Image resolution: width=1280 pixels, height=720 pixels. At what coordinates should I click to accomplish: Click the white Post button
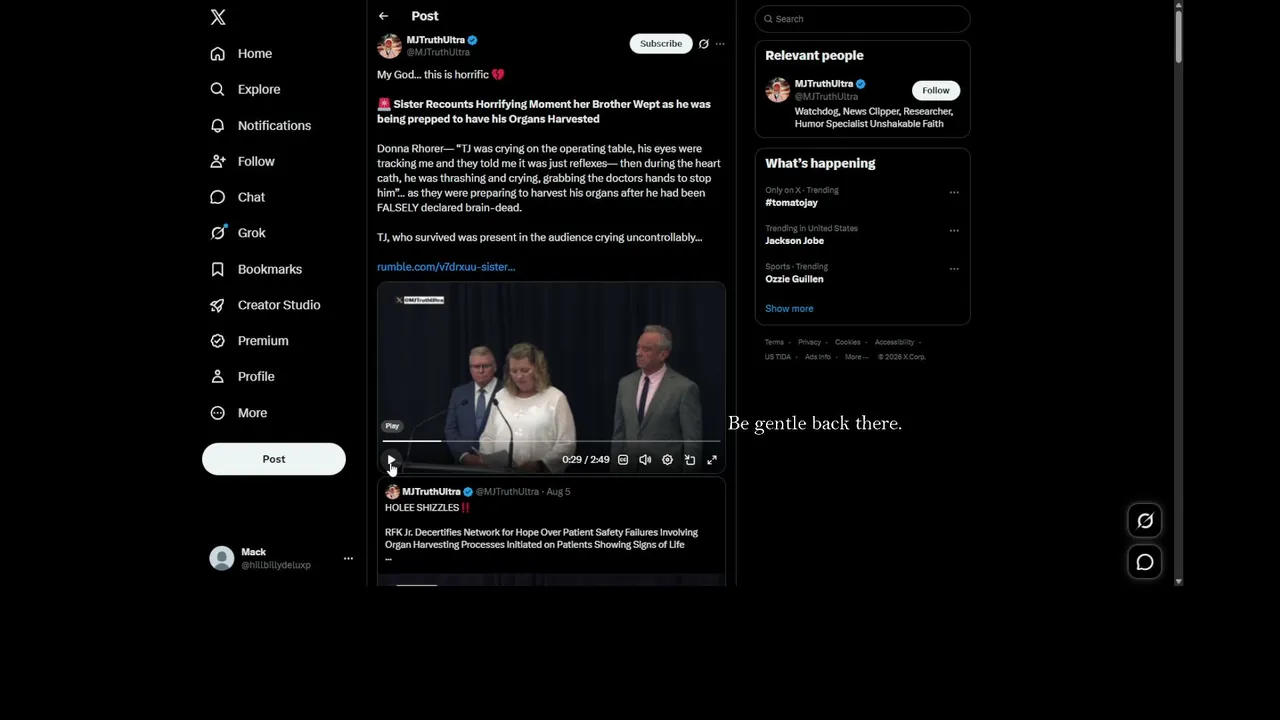pos(274,459)
